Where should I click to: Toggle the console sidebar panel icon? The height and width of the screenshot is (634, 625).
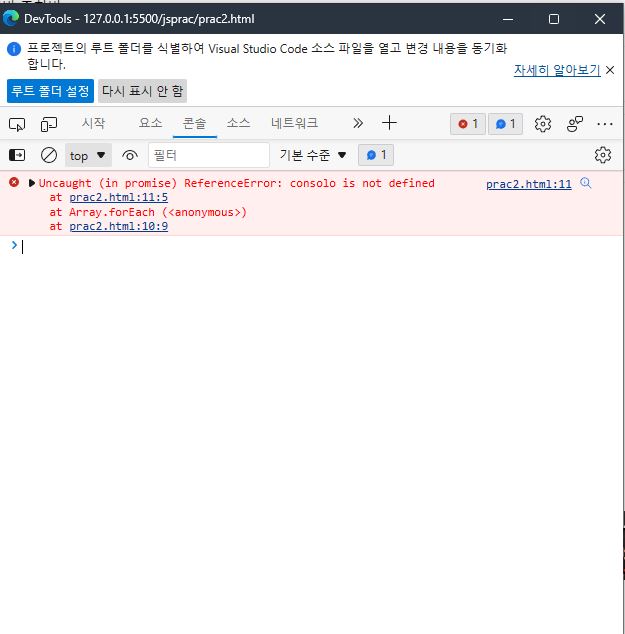point(17,155)
